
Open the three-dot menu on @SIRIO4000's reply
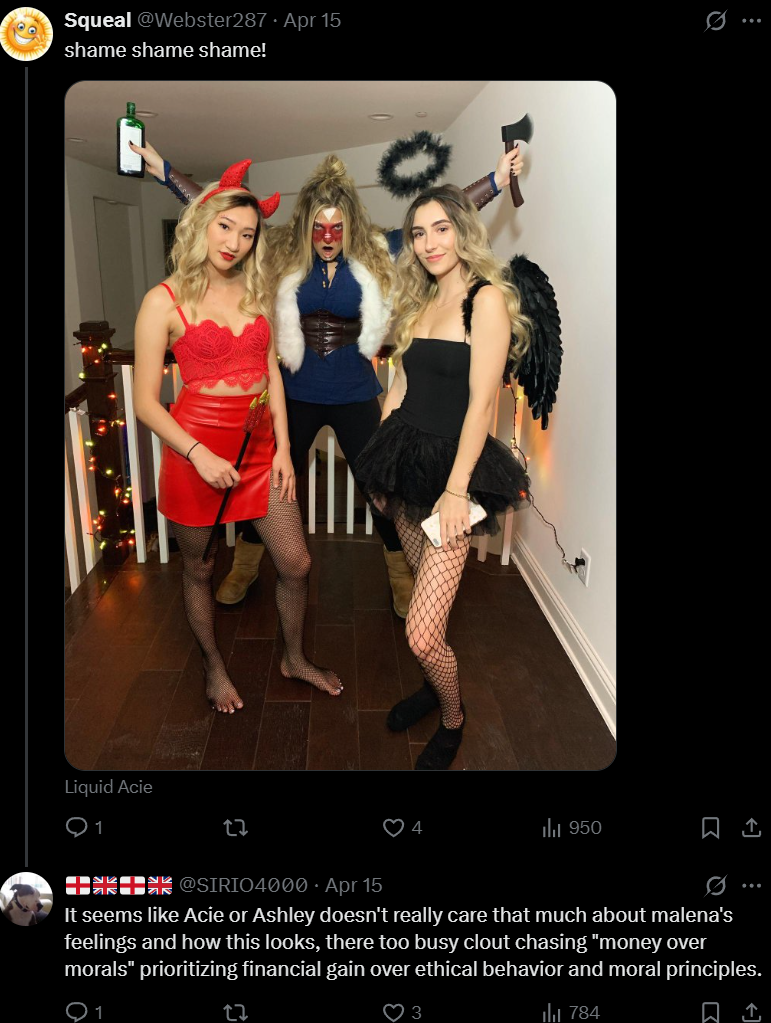click(x=751, y=885)
